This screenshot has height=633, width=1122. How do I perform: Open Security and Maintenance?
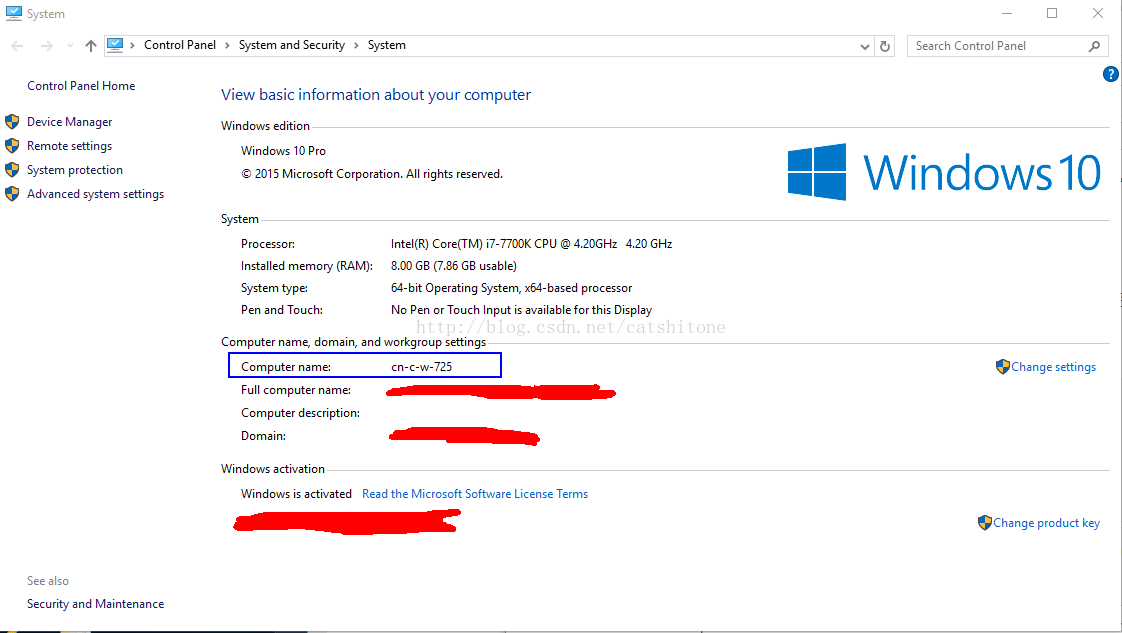point(95,604)
